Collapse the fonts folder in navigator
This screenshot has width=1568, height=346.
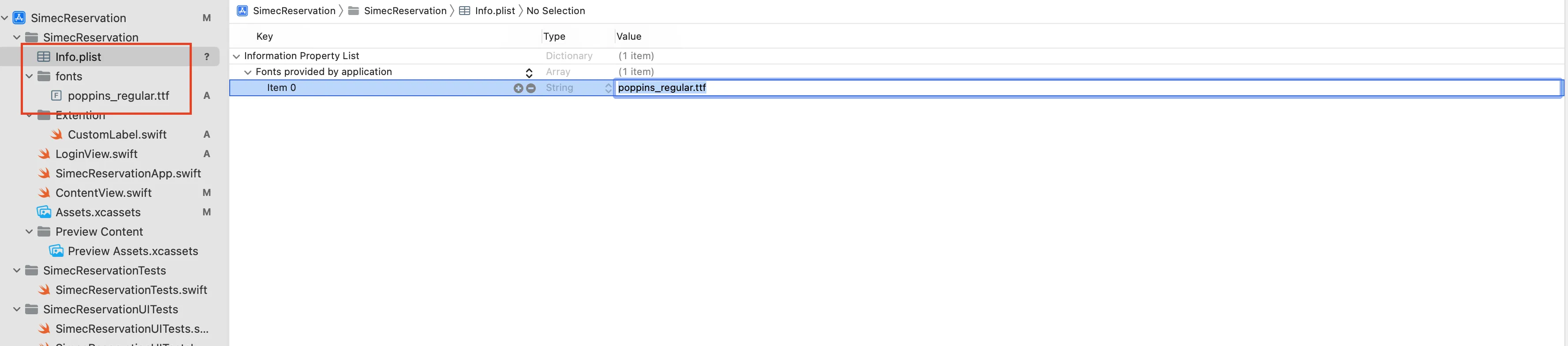[29, 76]
